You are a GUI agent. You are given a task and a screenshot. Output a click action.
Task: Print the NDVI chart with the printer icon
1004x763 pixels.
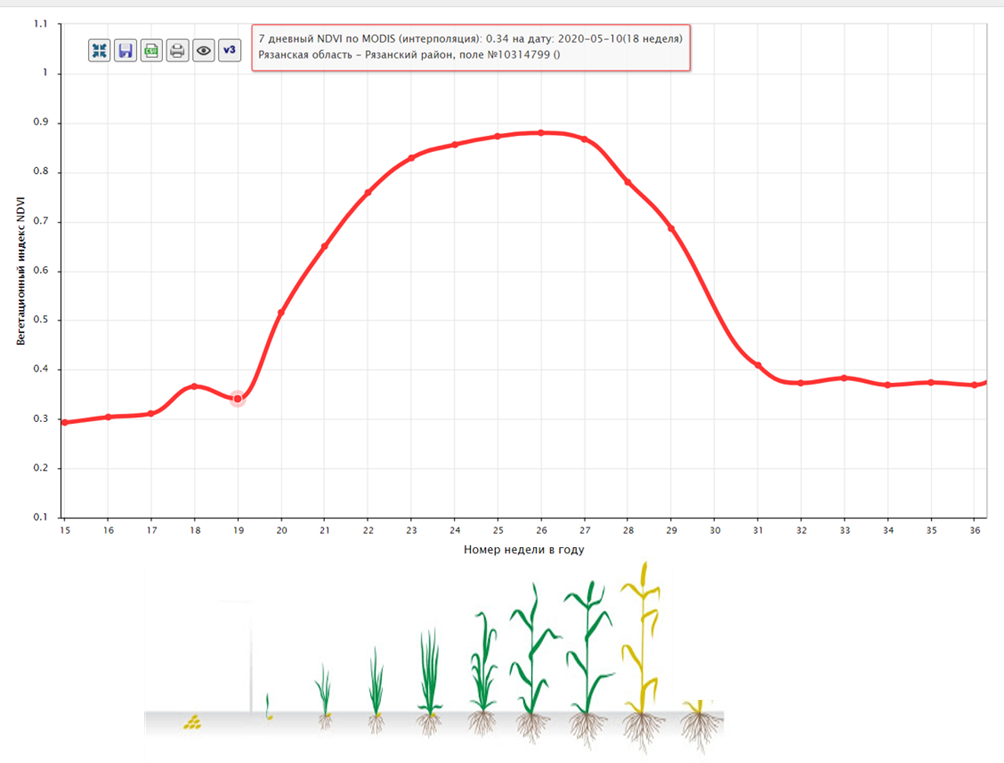[177, 51]
